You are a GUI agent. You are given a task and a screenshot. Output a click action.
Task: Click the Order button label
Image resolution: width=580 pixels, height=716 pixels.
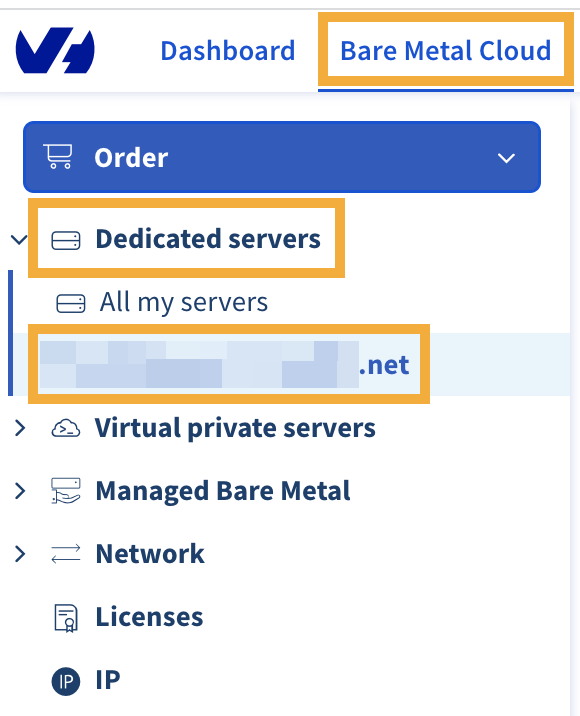tap(131, 158)
